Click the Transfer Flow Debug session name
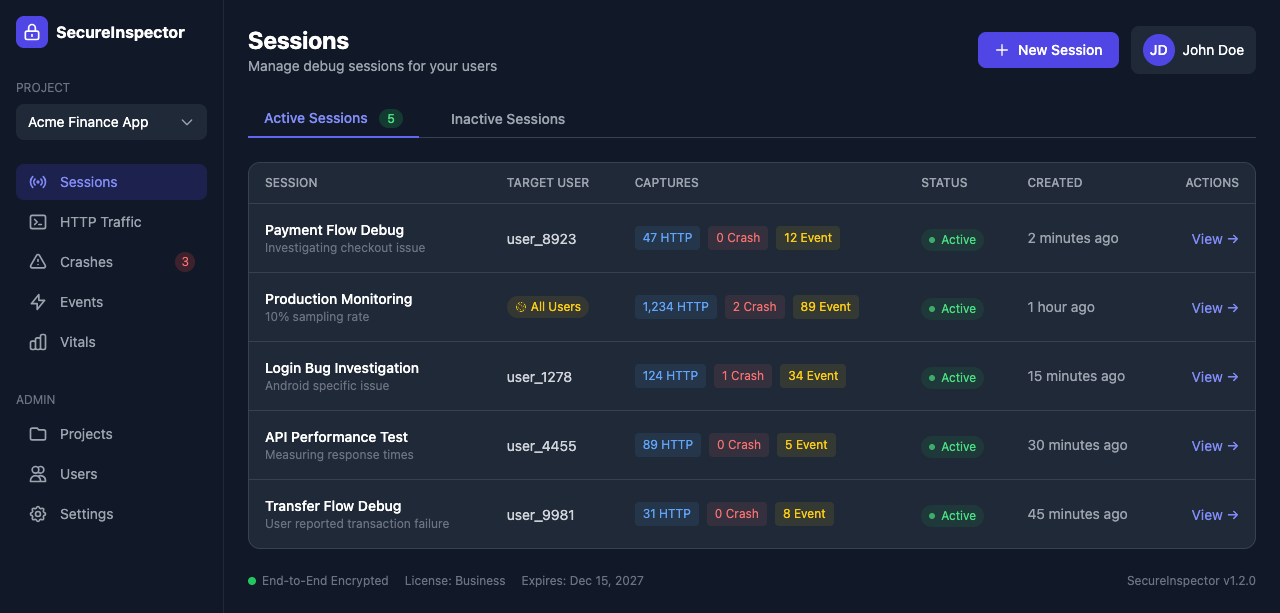 333,506
